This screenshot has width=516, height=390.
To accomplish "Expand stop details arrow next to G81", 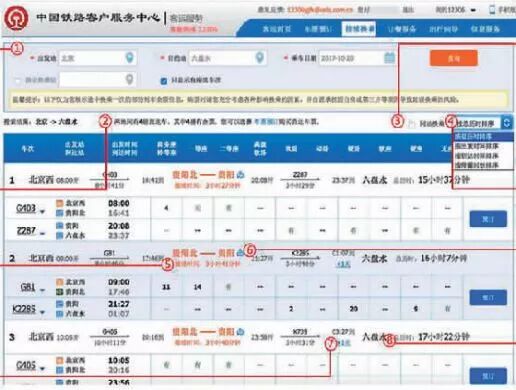I will pyautogui.click(x=42, y=290).
